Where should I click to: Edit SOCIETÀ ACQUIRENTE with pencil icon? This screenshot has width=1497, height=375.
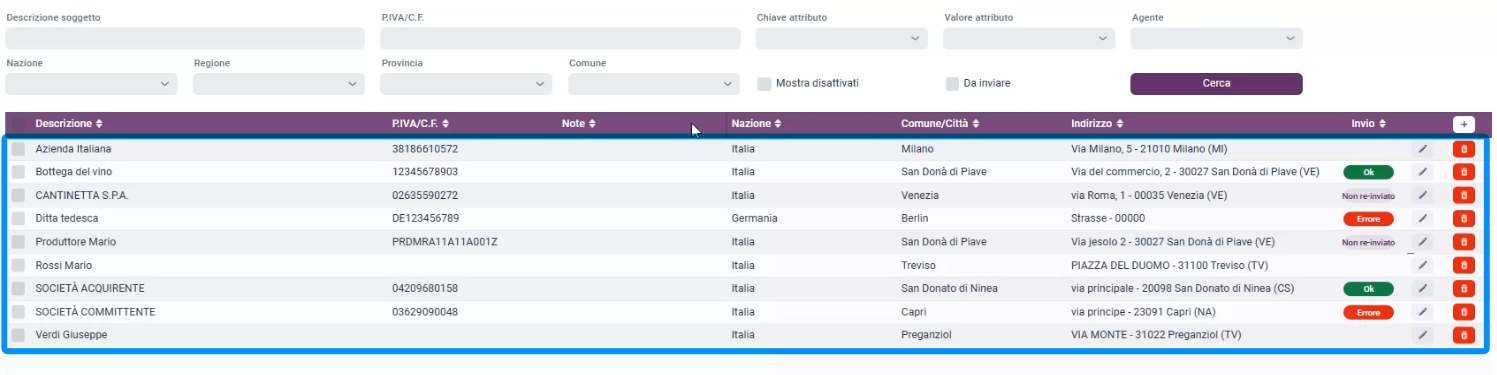click(1422, 288)
